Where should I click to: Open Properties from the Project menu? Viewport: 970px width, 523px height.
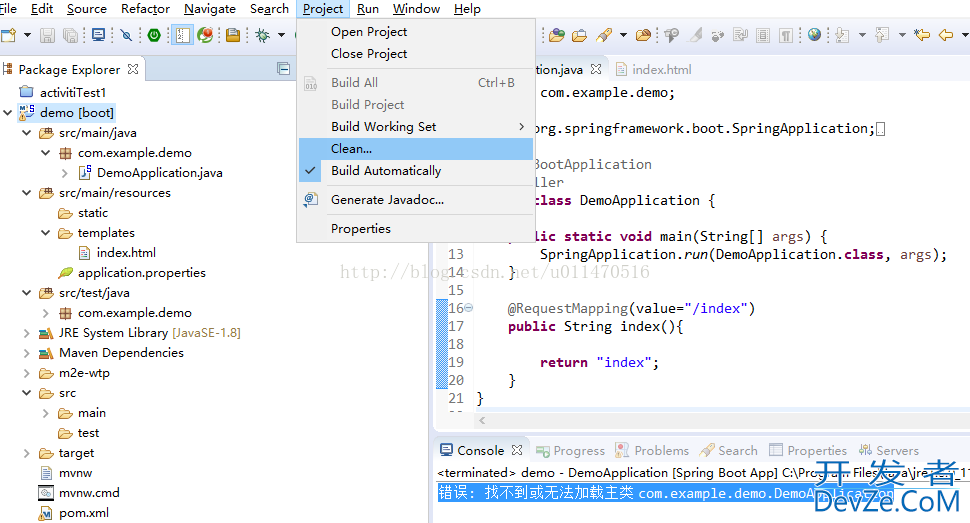tap(416, 229)
